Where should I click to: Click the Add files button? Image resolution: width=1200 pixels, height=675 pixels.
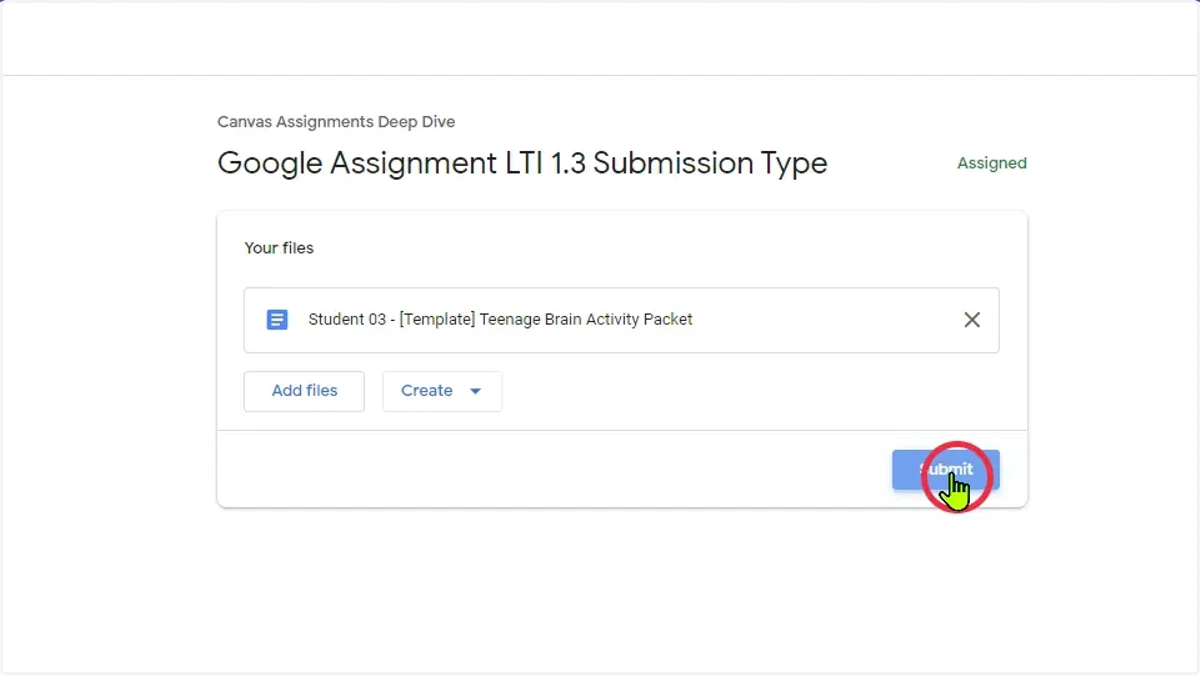coord(304,391)
